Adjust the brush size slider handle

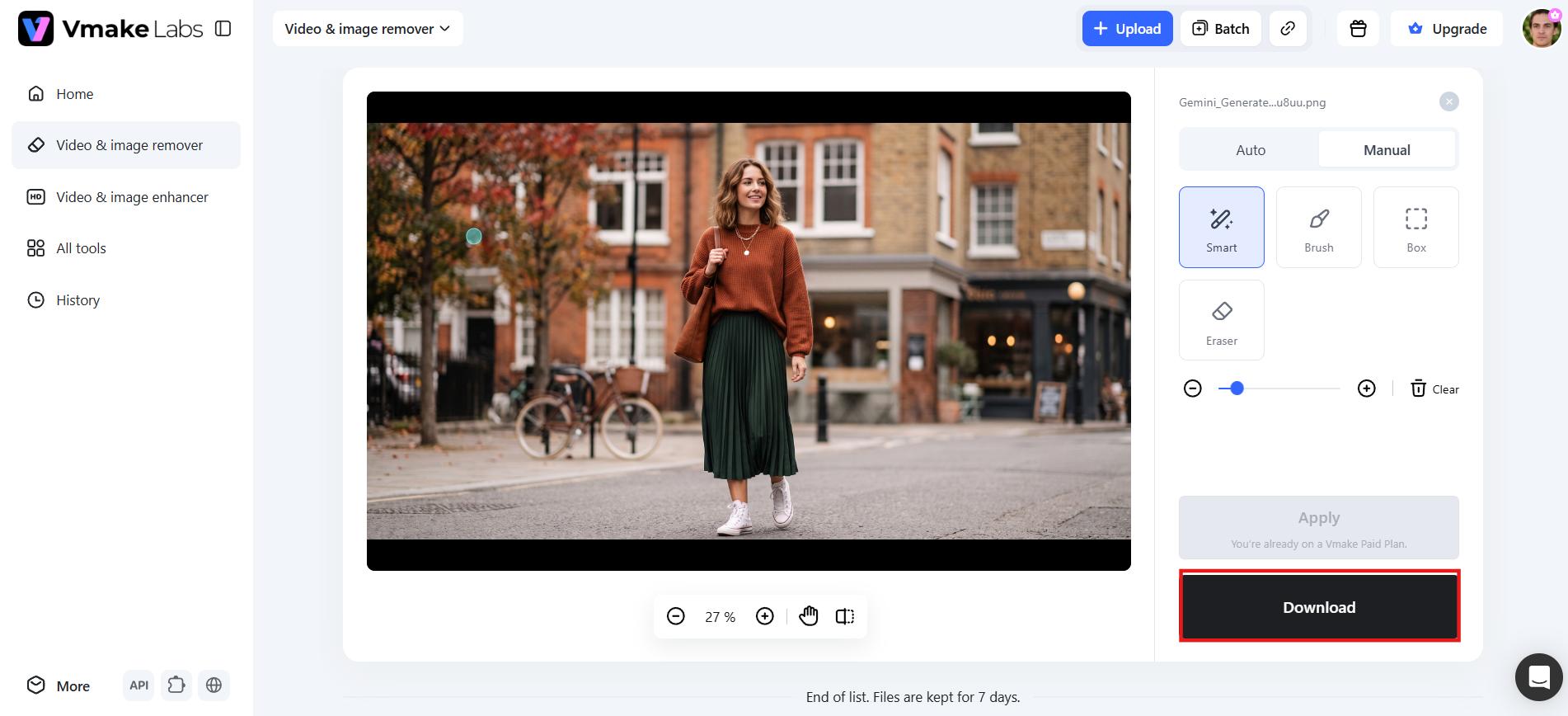tap(1237, 389)
